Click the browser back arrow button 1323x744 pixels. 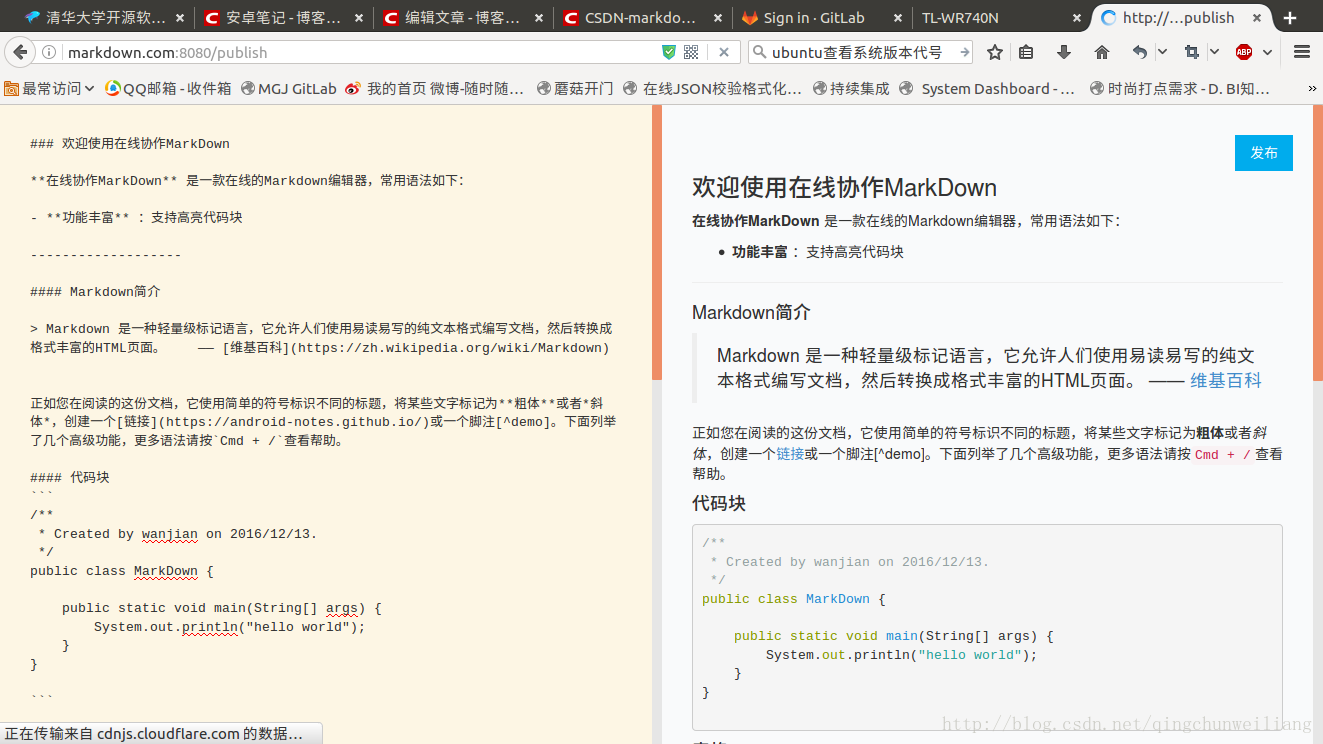20,52
